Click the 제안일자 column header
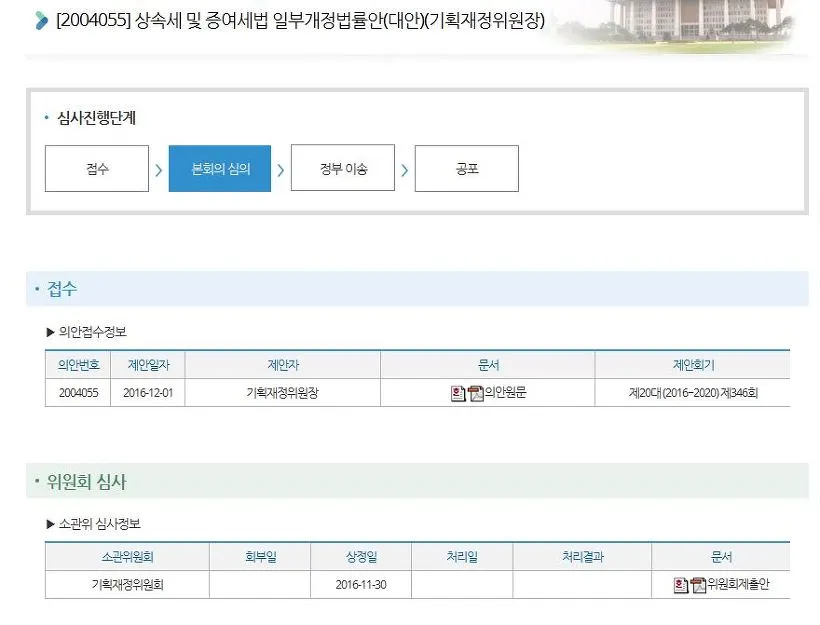The height and width of the screenshot is (625, 820). [149, 365]
